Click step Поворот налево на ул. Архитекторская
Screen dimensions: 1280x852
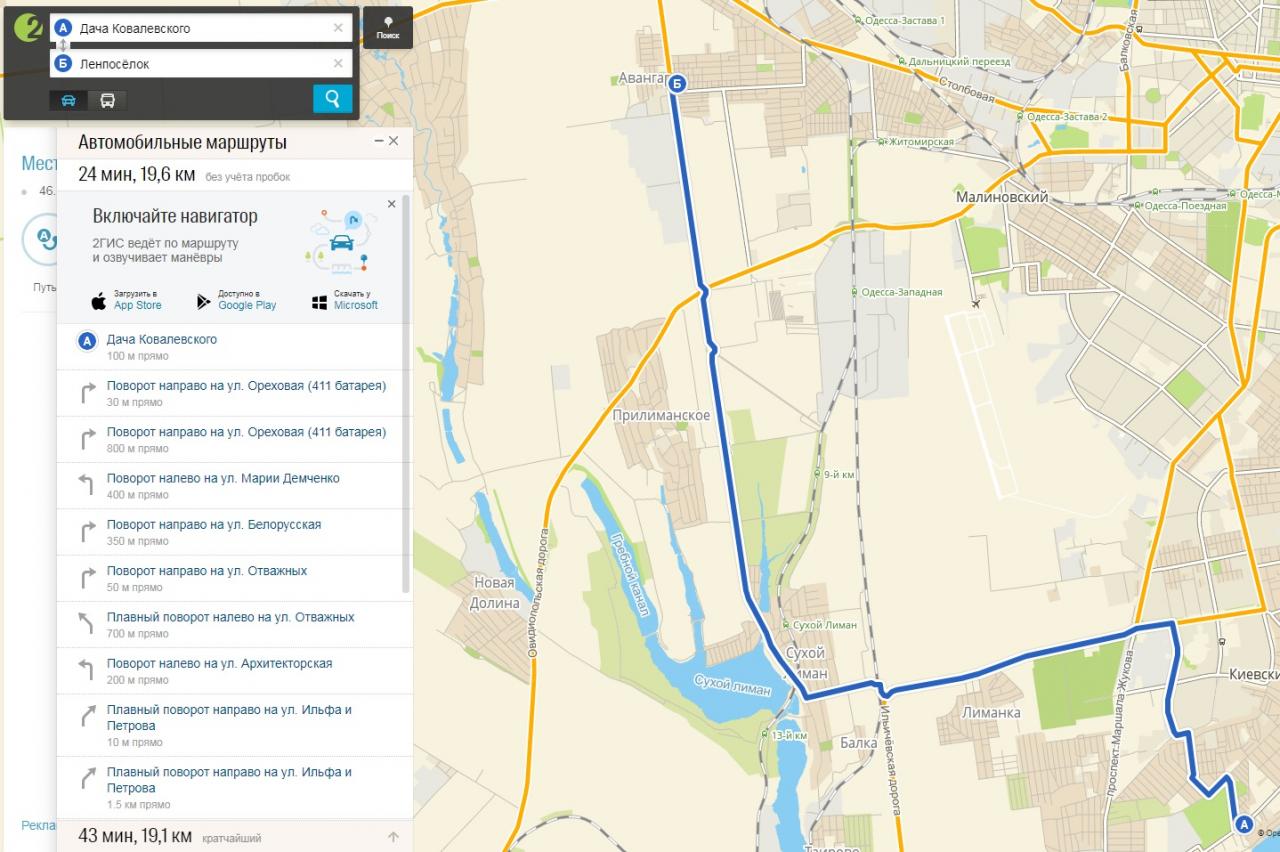pyautogui.click(x=219, y=664)
